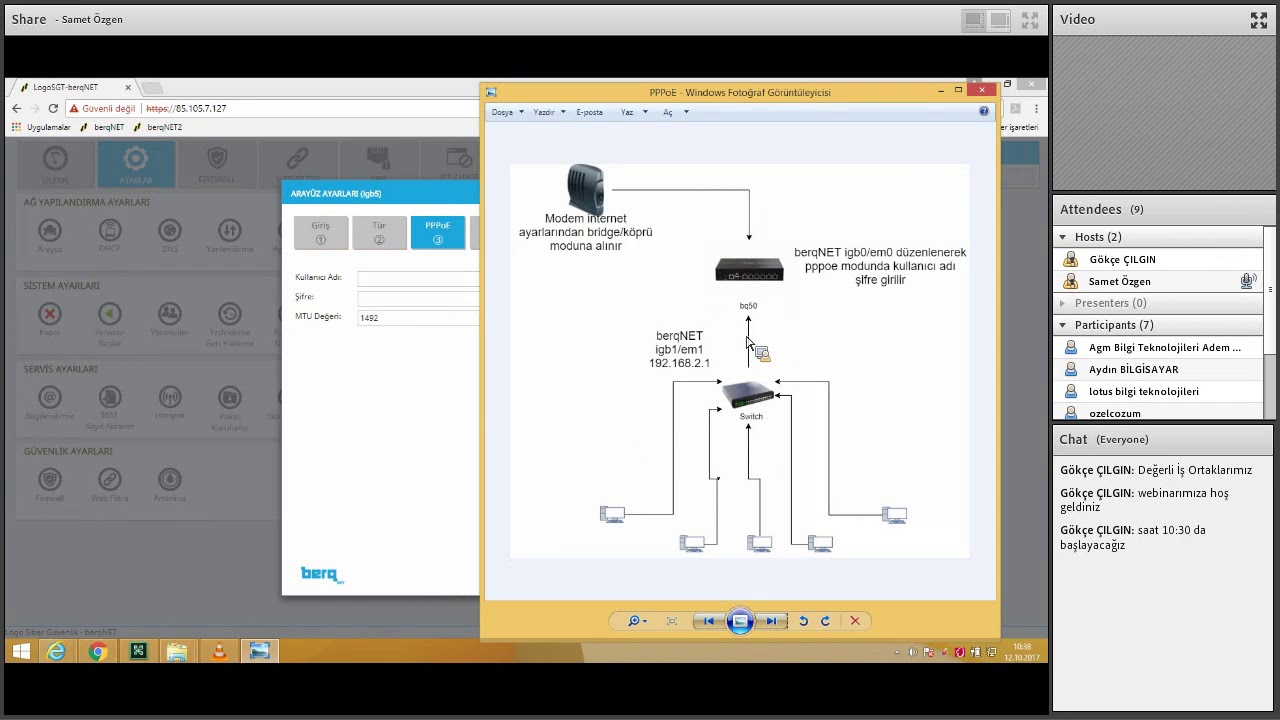1280x720 pixels.
Task: Open the Paket Kurulumu icon
Action: tap(230, 399)
